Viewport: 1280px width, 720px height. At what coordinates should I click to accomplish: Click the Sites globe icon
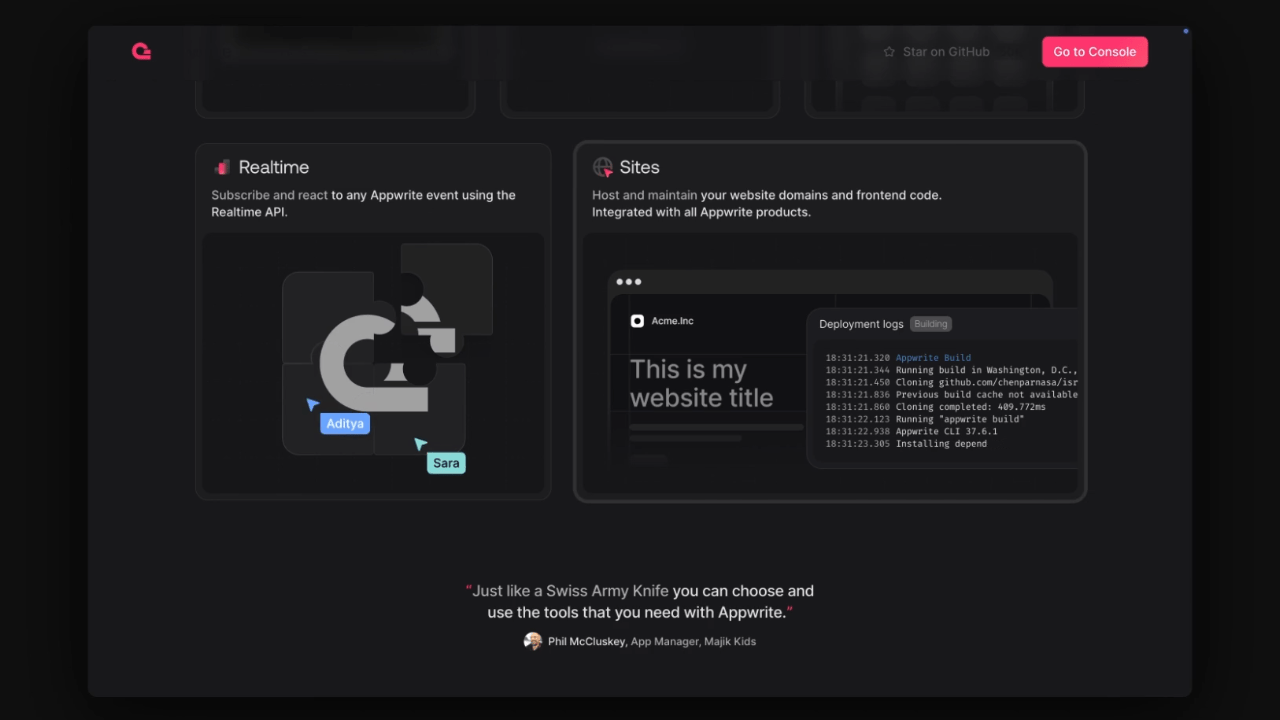pos(602,168)
